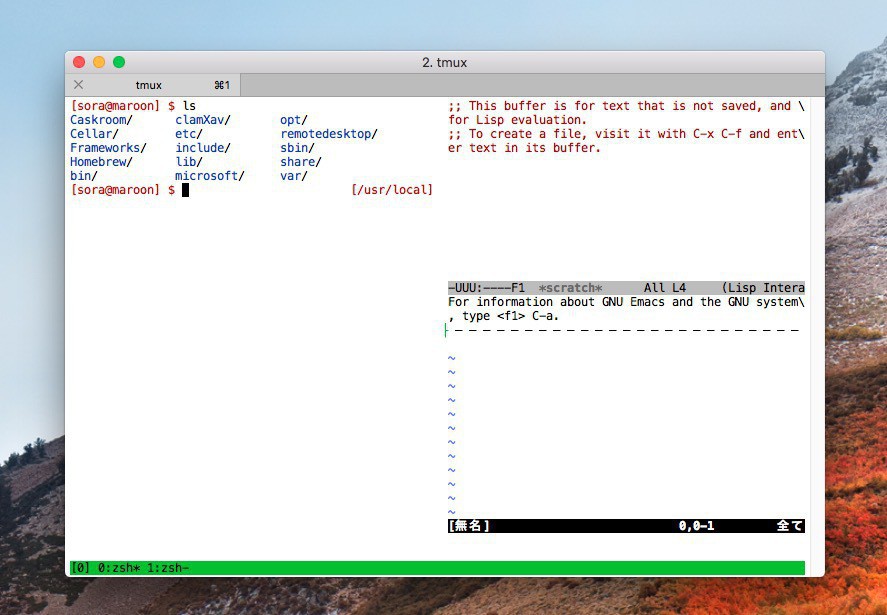Place cursor at the zsh prompt cursor block

tap(185, 190)
